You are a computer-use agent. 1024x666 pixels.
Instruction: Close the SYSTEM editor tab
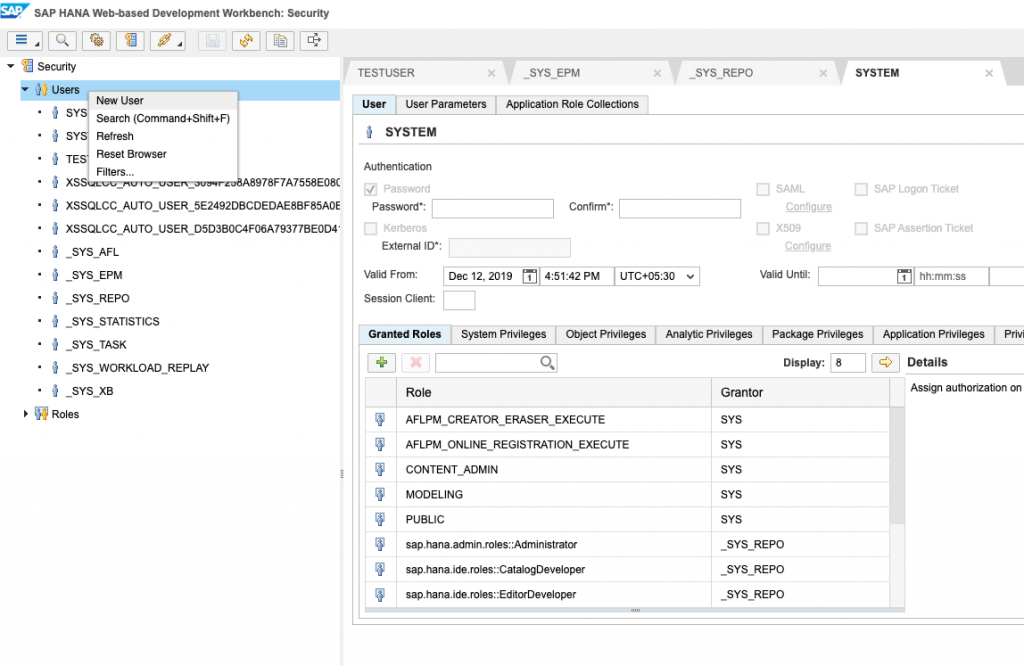989,73
